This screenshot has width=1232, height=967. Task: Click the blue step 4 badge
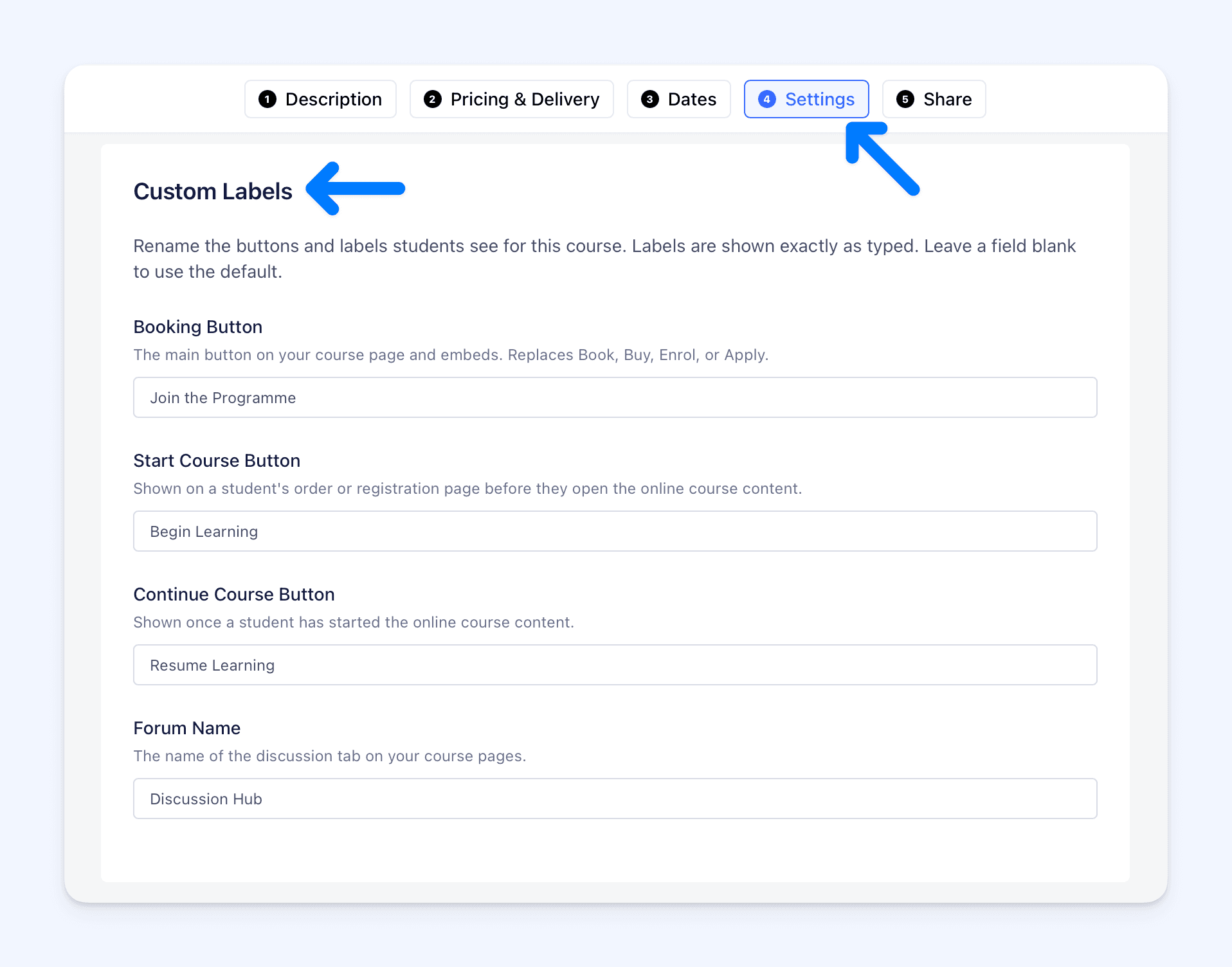767,99
